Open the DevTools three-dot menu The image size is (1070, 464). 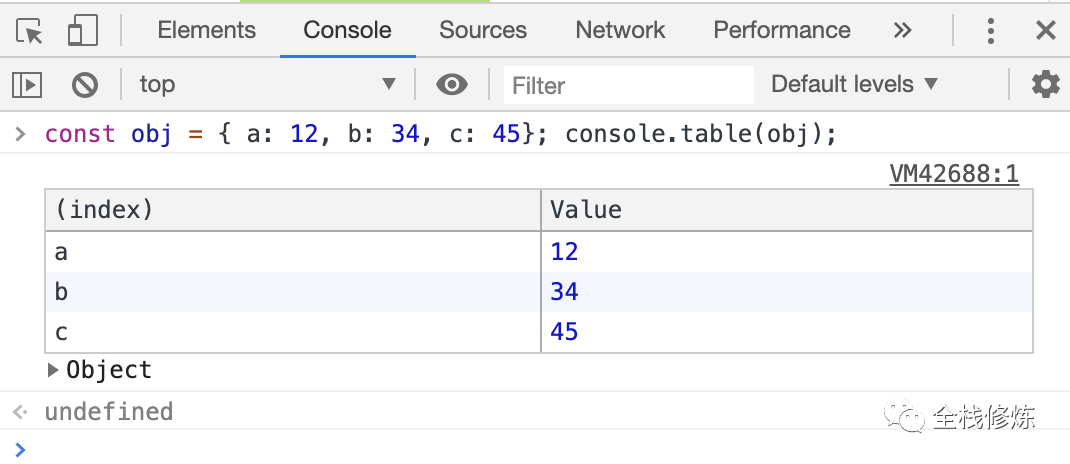click(990, 31)
